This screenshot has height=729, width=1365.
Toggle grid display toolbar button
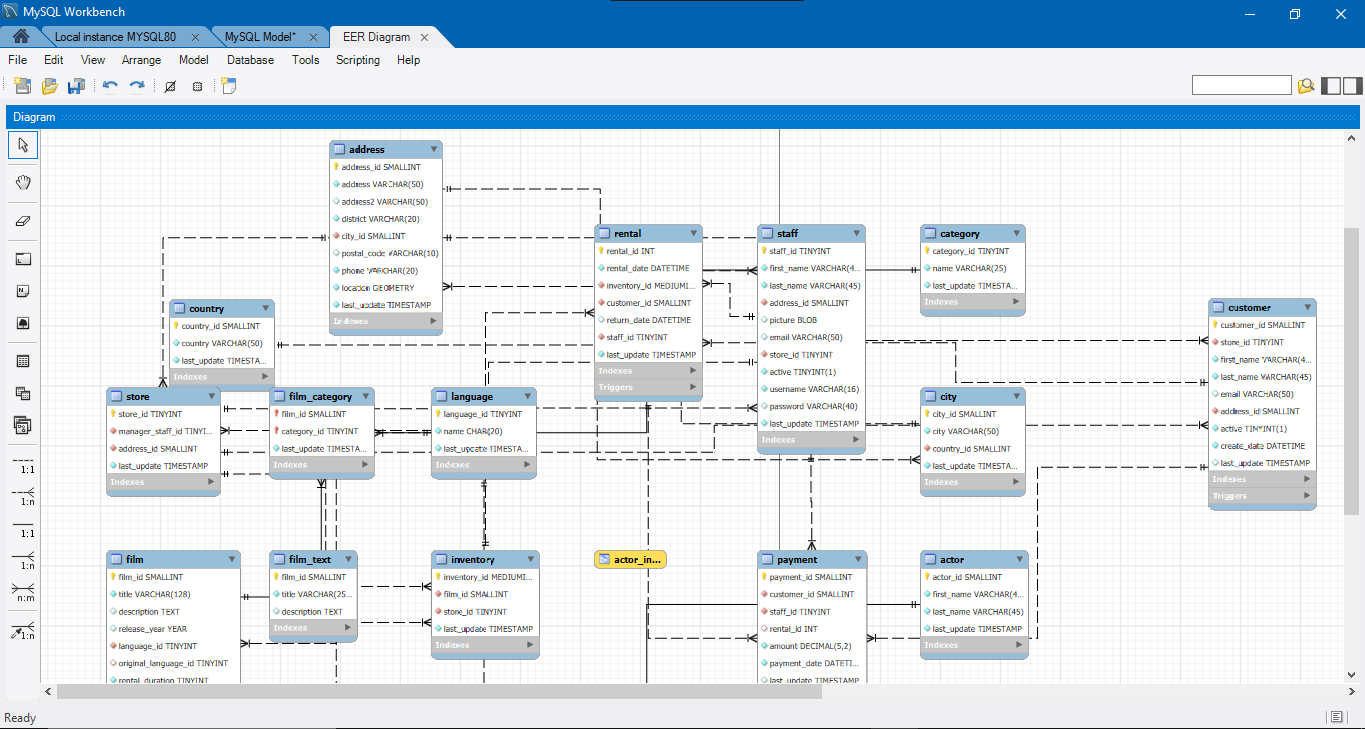point(170,86)
